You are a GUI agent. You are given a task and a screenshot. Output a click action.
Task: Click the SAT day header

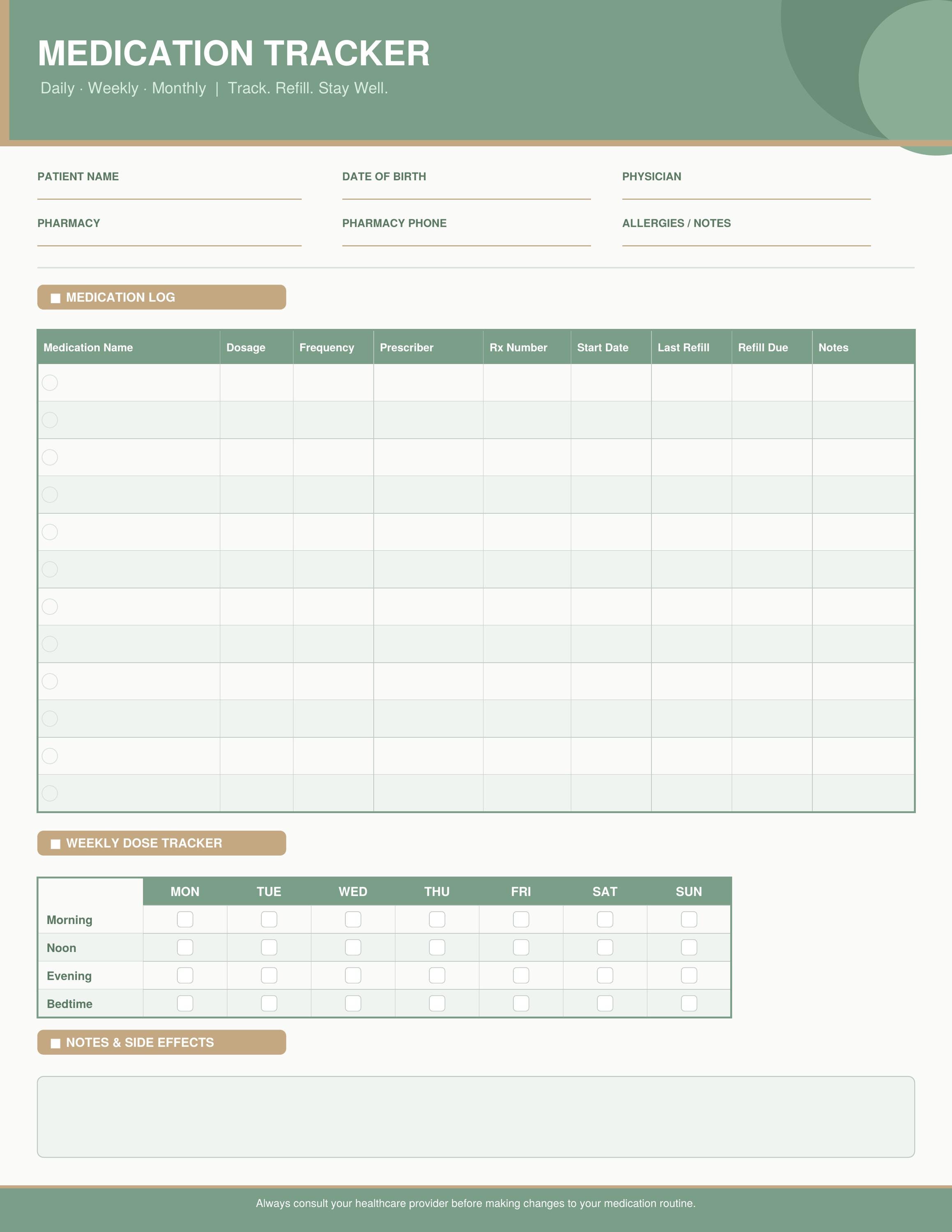pyautogui.click(x=605, y=892)
